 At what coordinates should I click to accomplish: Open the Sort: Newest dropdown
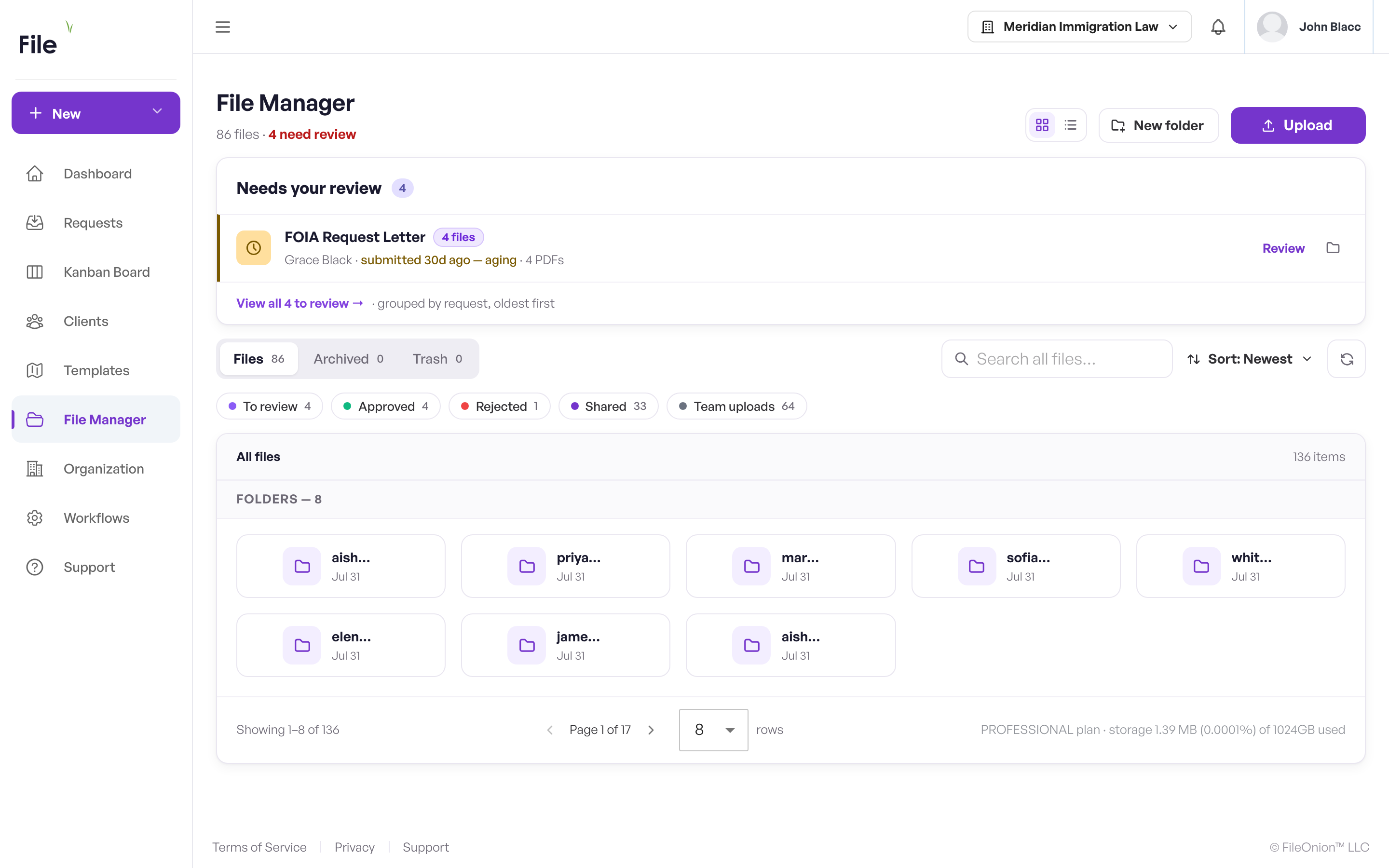pyautogui.click(x=1250, y=359)
